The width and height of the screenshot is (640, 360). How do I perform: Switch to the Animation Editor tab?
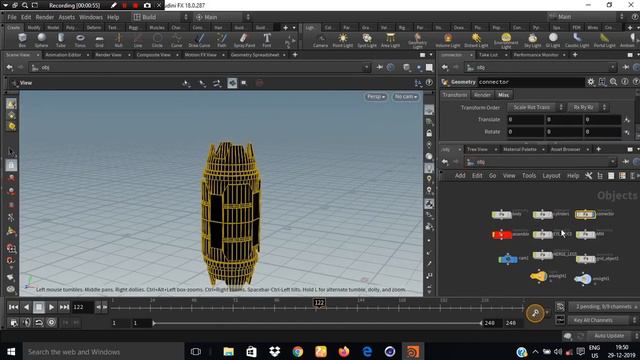(x=63, y=55)
